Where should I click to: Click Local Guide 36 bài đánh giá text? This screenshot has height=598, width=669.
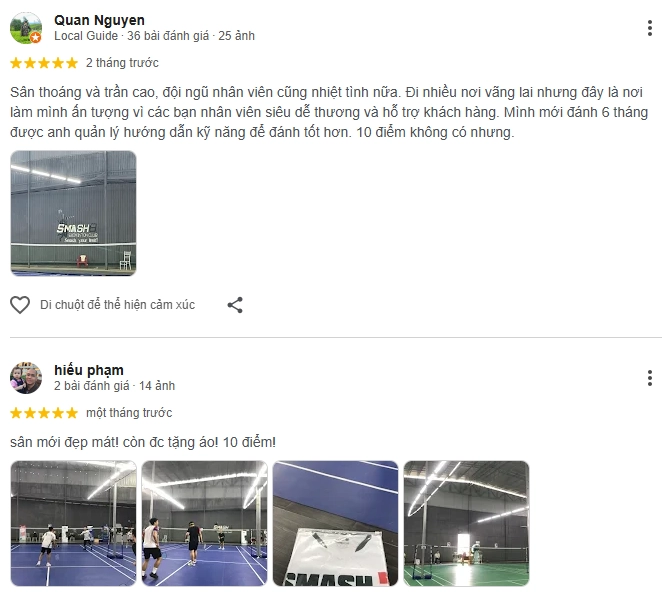[154, 36]
